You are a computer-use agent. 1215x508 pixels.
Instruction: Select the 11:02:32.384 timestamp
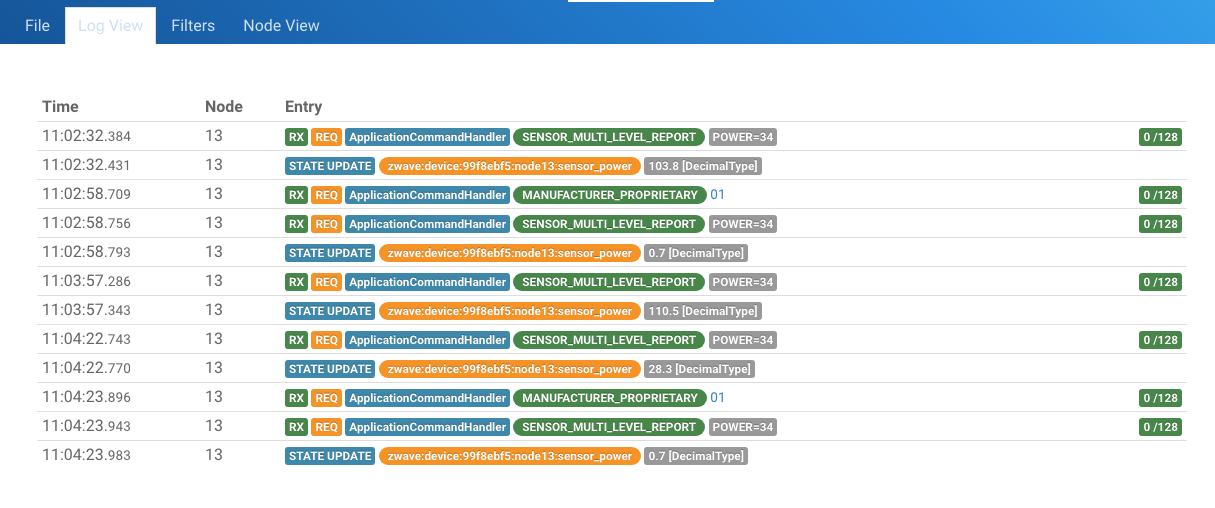86,136
